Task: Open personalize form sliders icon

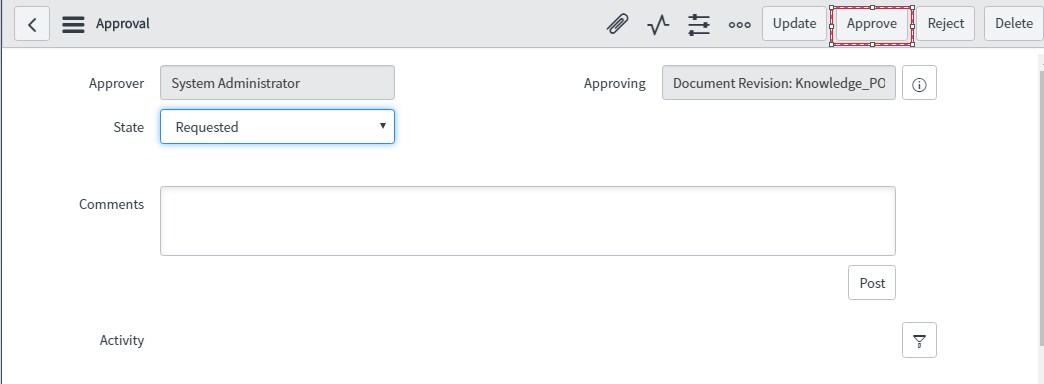Action: pos(699,24)
